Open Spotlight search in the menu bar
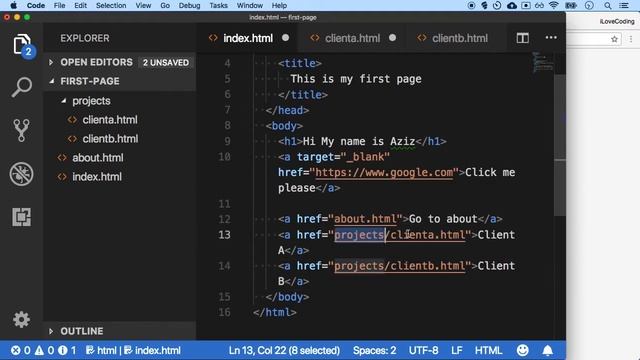 pos(608,5)
